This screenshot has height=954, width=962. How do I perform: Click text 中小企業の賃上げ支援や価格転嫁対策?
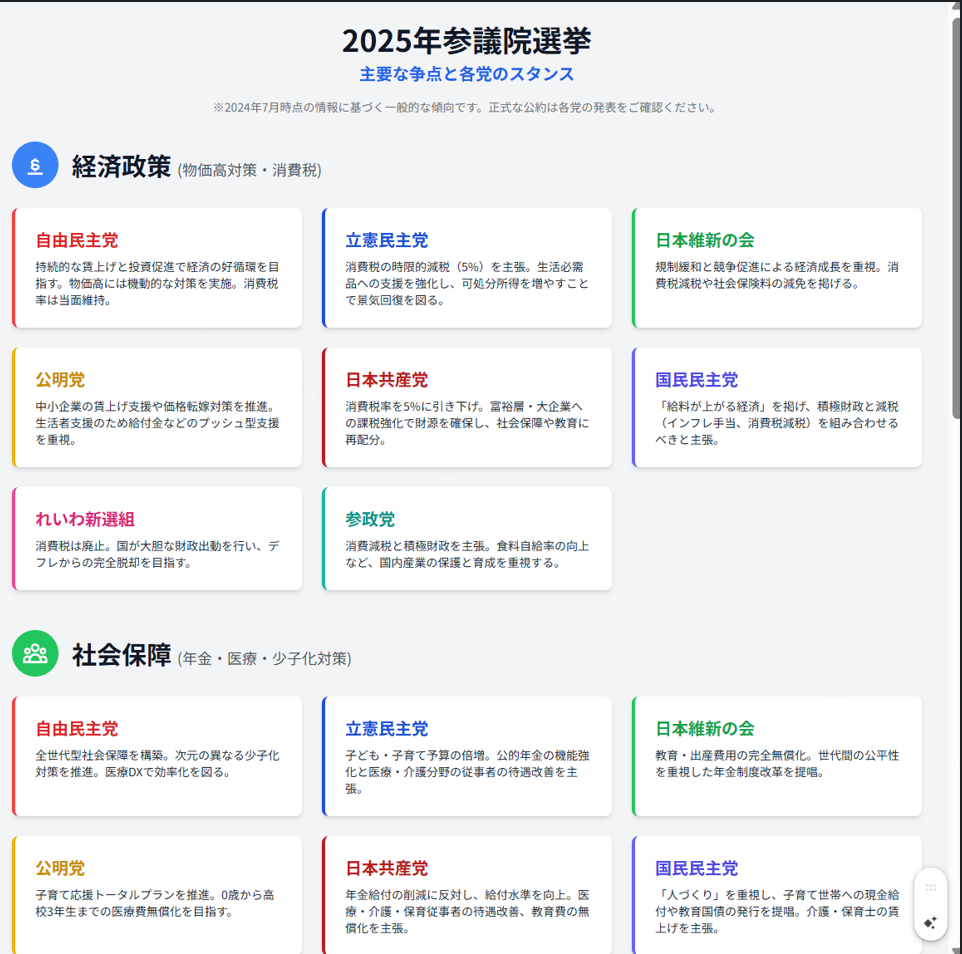140,406
